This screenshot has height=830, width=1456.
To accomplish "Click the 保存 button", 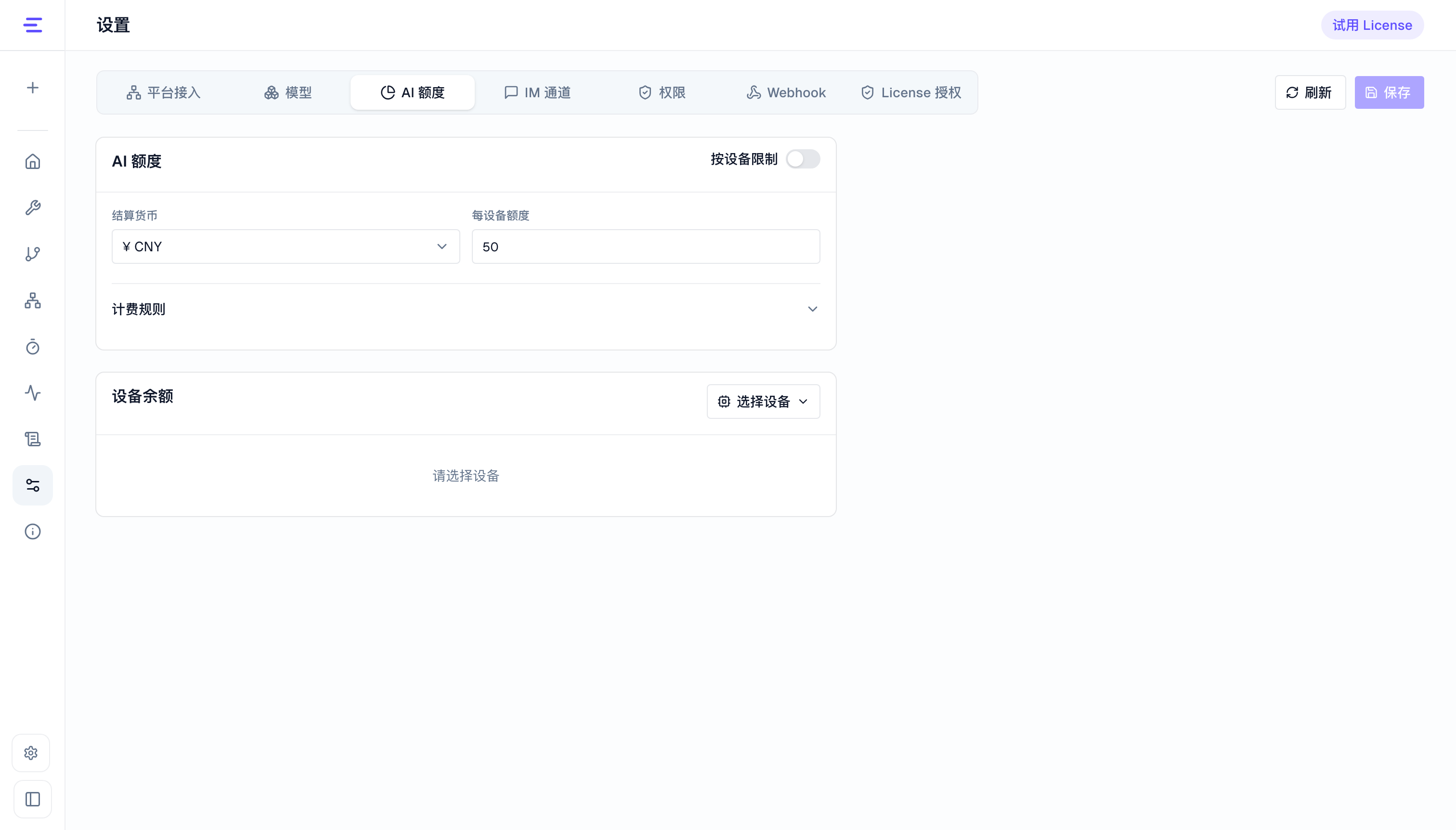I will (1389, 92).
